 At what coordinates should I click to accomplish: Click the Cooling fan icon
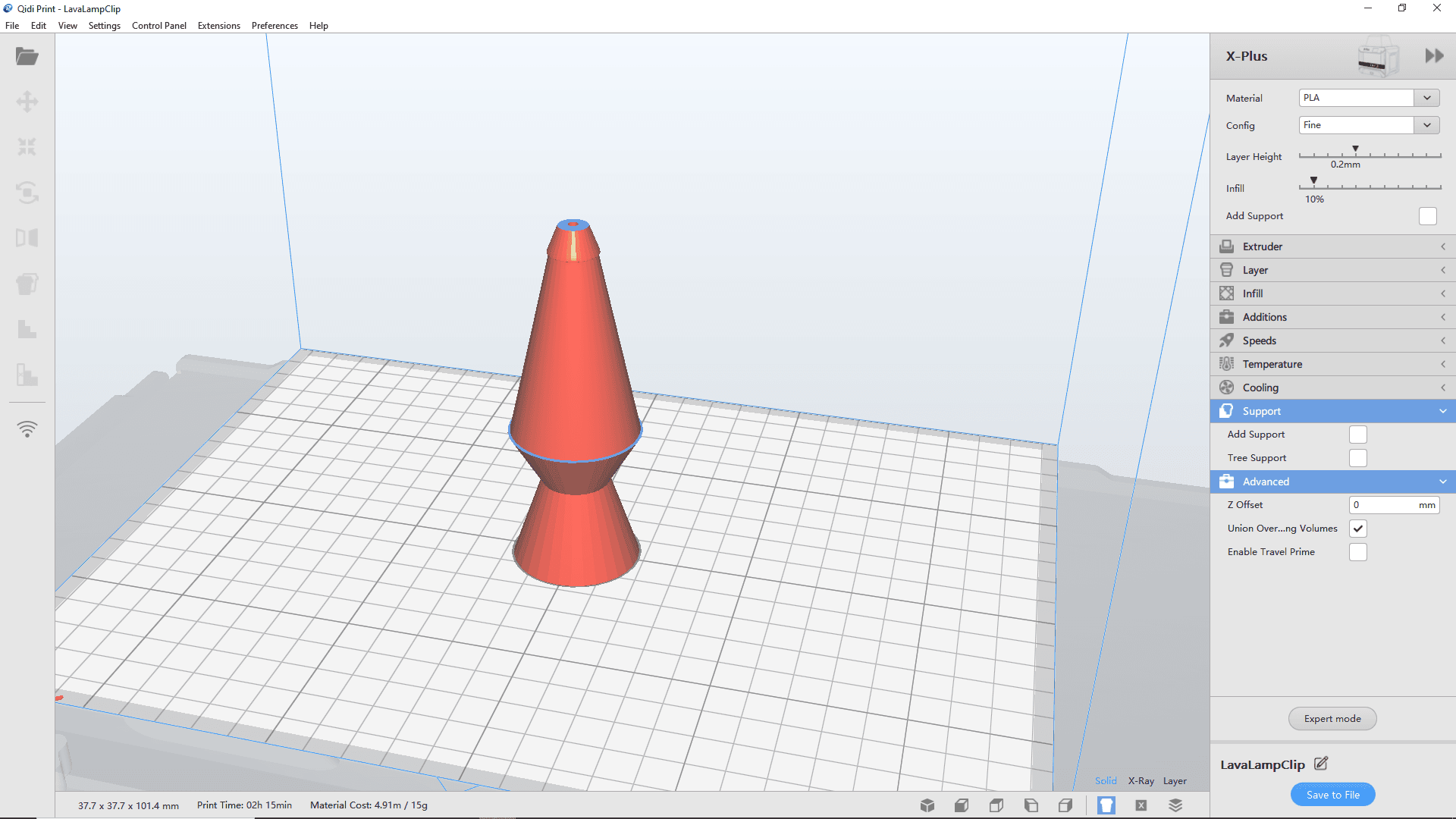tap(1226, 388)
